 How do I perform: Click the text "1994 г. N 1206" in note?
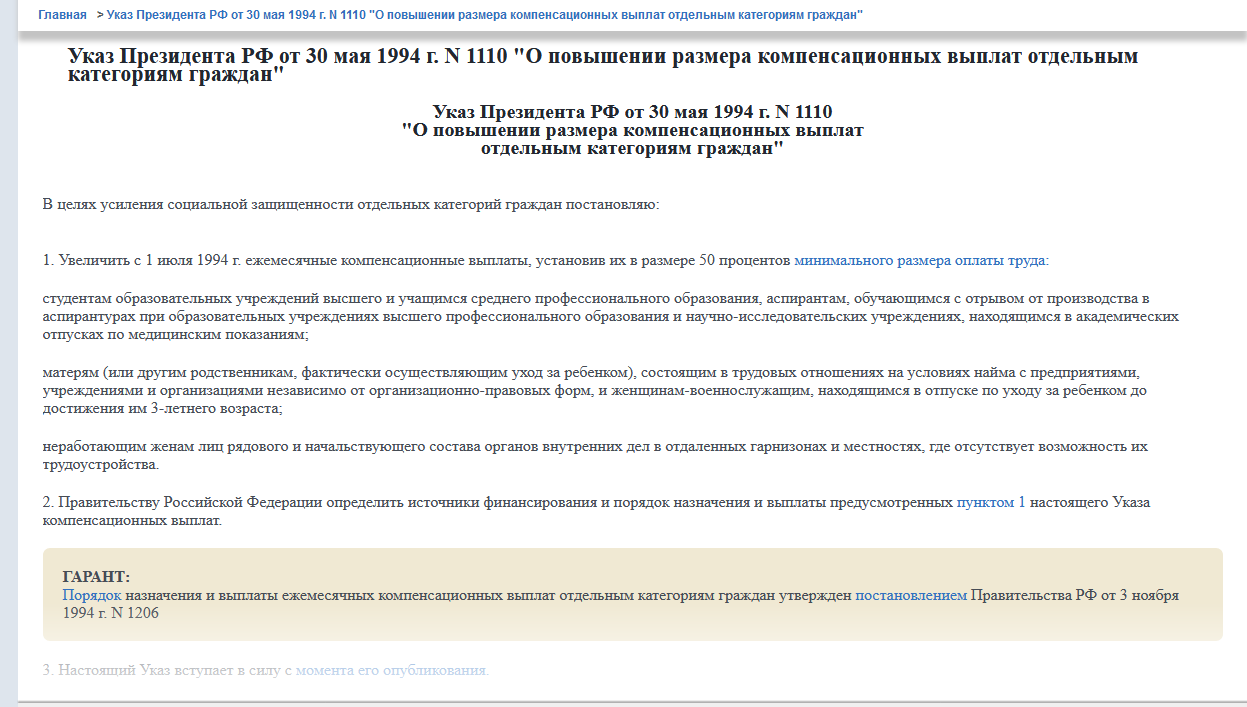[110, 613]
